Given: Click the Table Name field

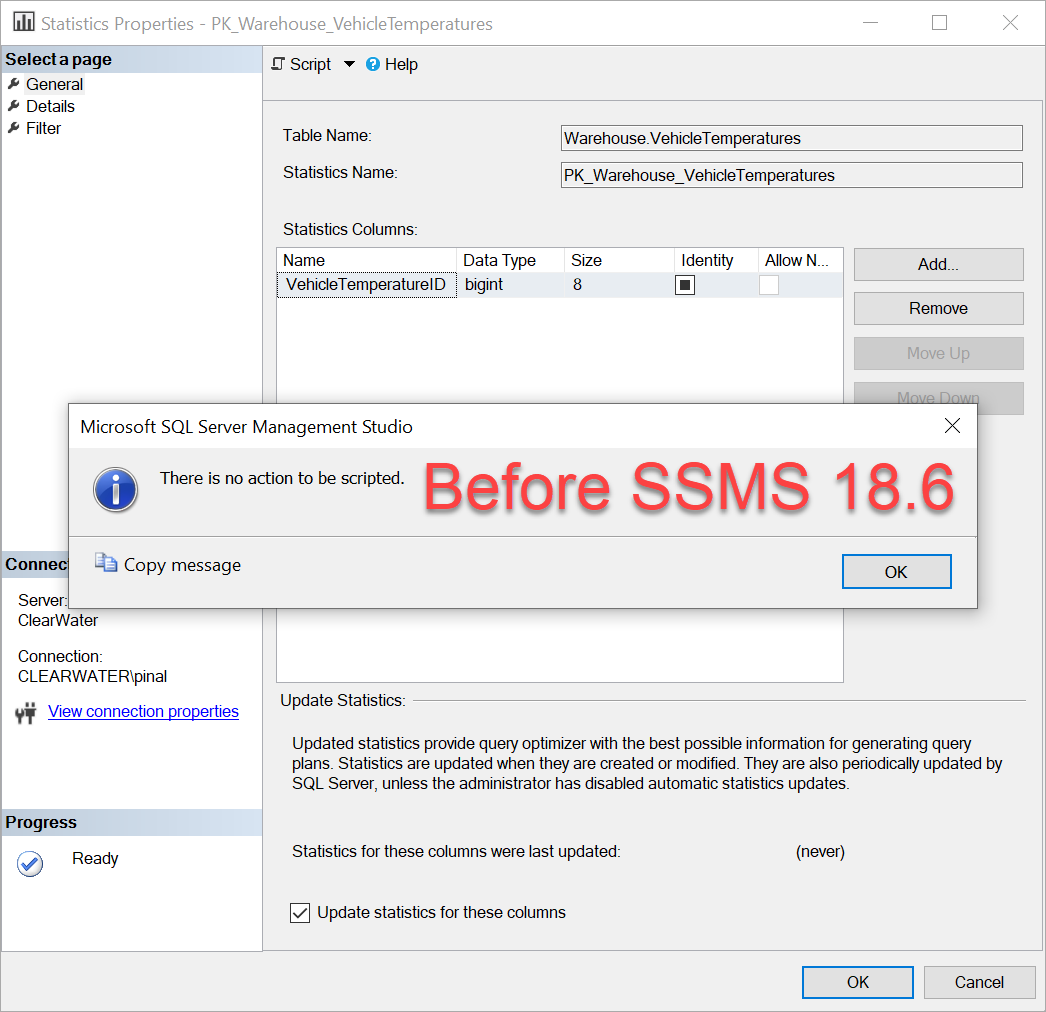Looking at the screenshot, I should coord(791,138).
